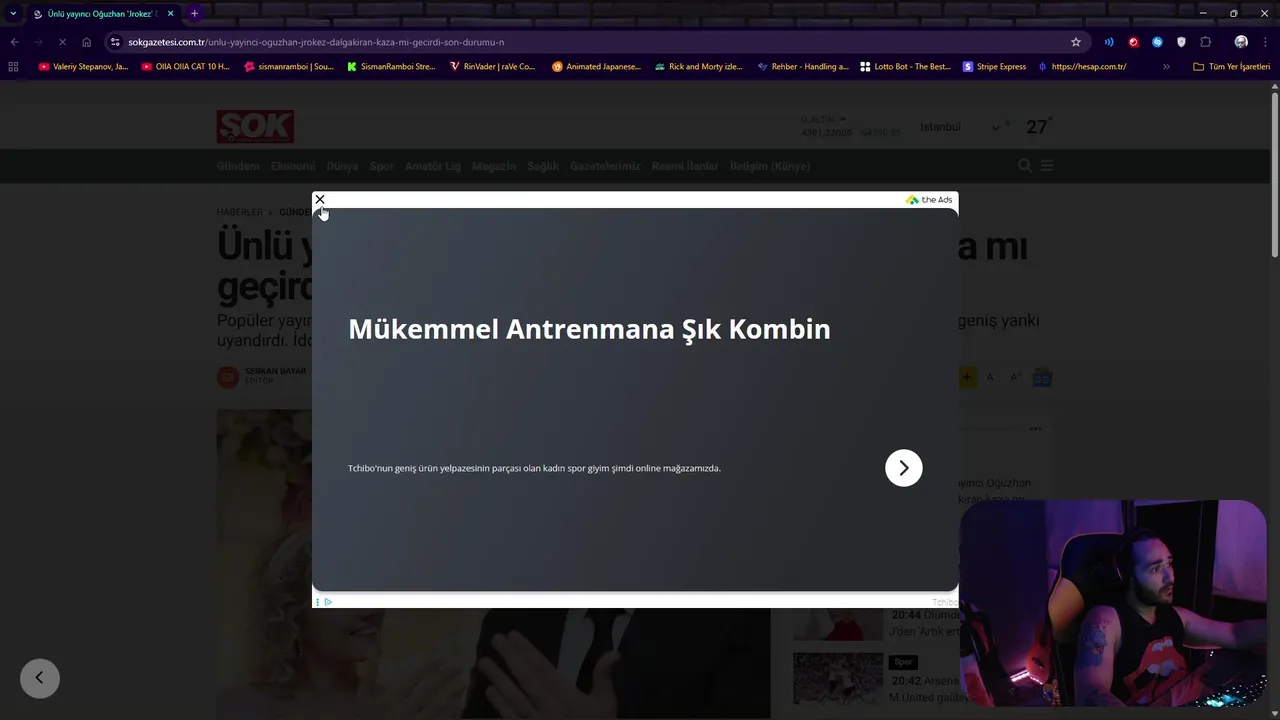Image resolution: width=1280 pixels, height=720 pixels.
Task: Open the 'Lotto Bot - The Best...' bookmark
Action: pos(905,67)
